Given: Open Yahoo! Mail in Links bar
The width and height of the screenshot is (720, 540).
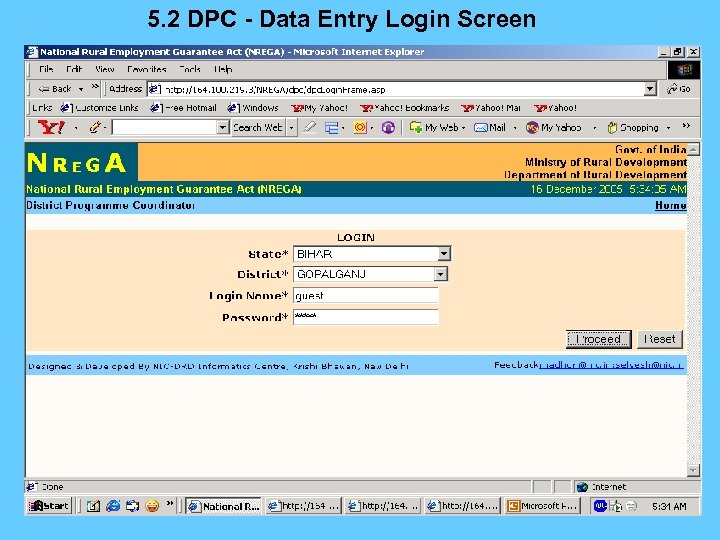Looking at the screenshot, I should [491, 108].
